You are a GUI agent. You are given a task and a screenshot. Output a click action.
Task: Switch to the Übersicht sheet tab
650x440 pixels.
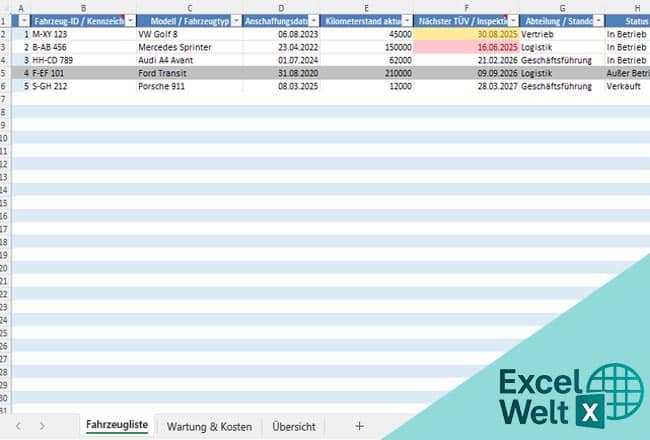[x=294, y=426]
